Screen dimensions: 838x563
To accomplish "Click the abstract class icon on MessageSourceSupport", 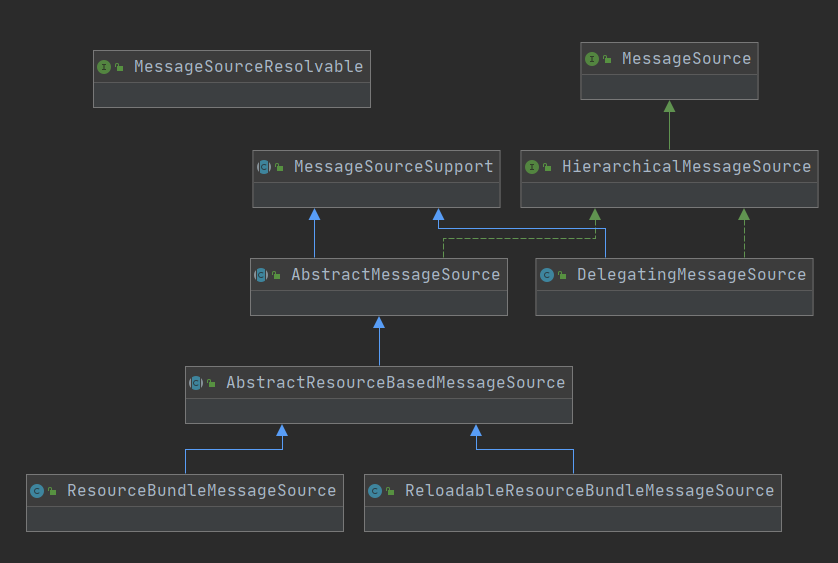I will pyautogui.click(x=264, y=167).
